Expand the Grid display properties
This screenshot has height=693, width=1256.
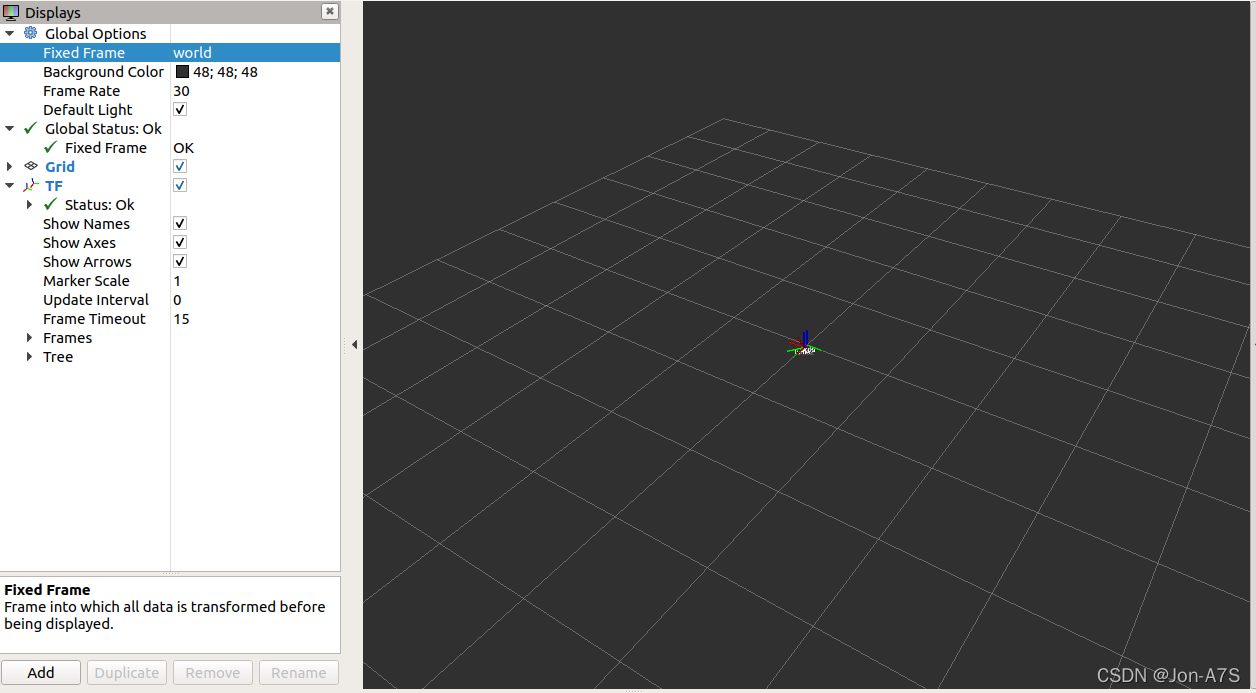[x=10, y=166]
